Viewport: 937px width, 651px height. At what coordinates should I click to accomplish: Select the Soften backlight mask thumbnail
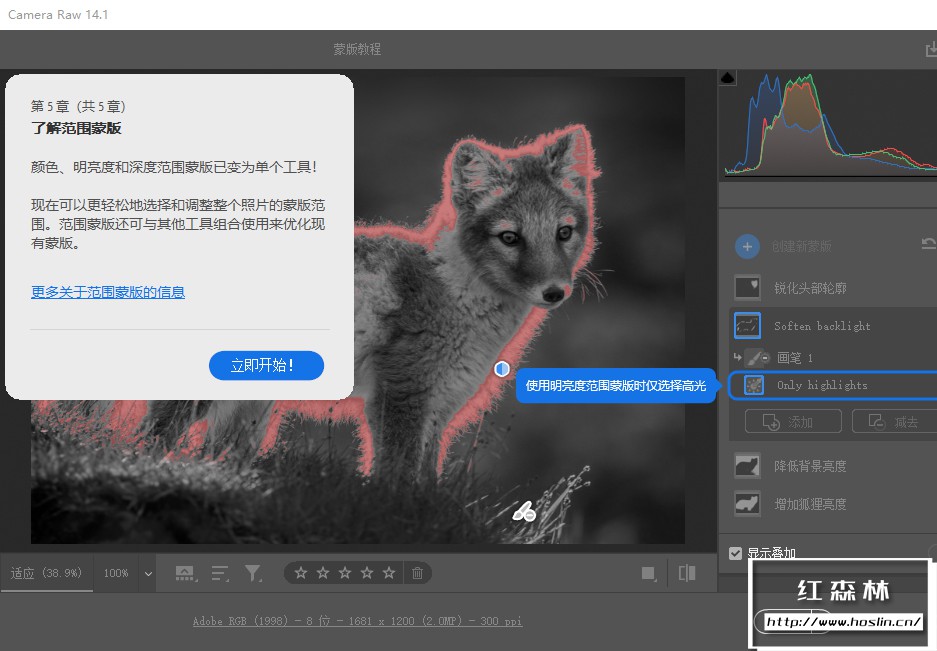747,326
